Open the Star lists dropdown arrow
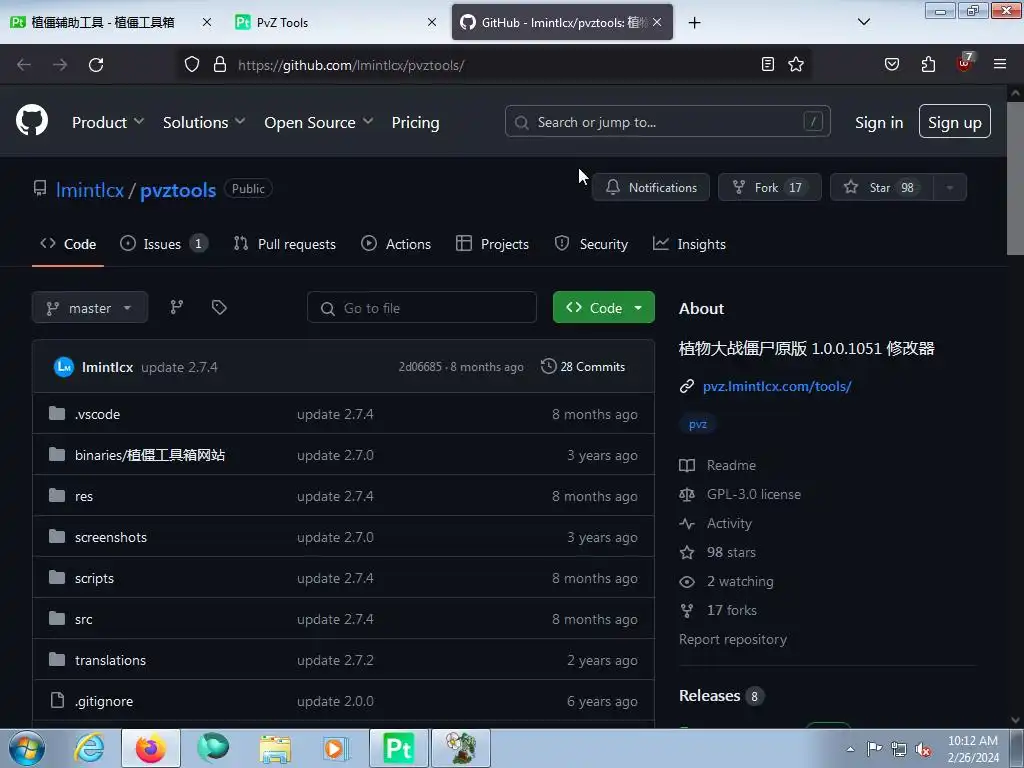This screenshot has height=768, width=1024. point(950,187)
